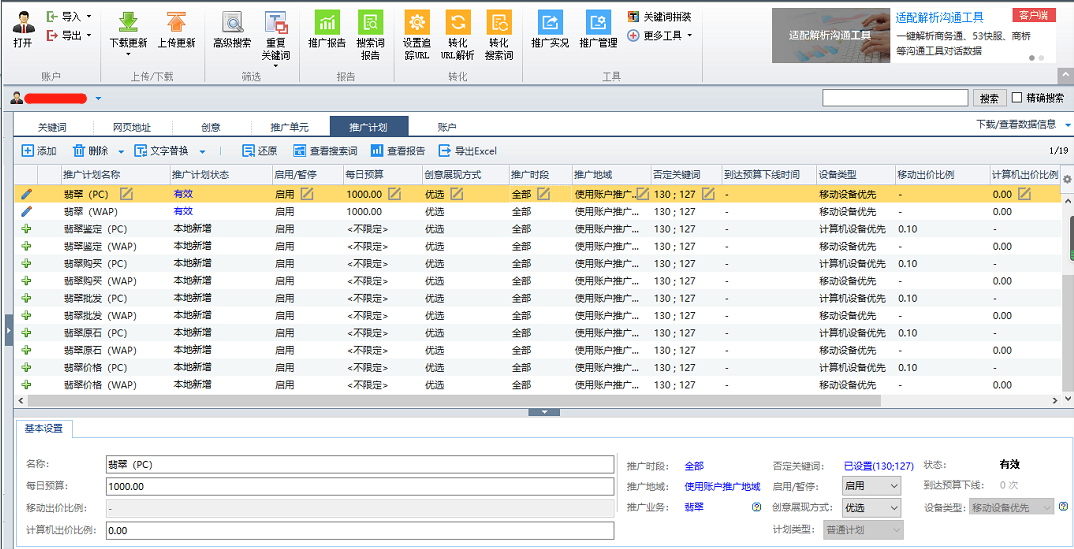Expand the 启用/暂停 dropdown in basic settings
The image size is (1074, 549).
click(x=872, y=486)
